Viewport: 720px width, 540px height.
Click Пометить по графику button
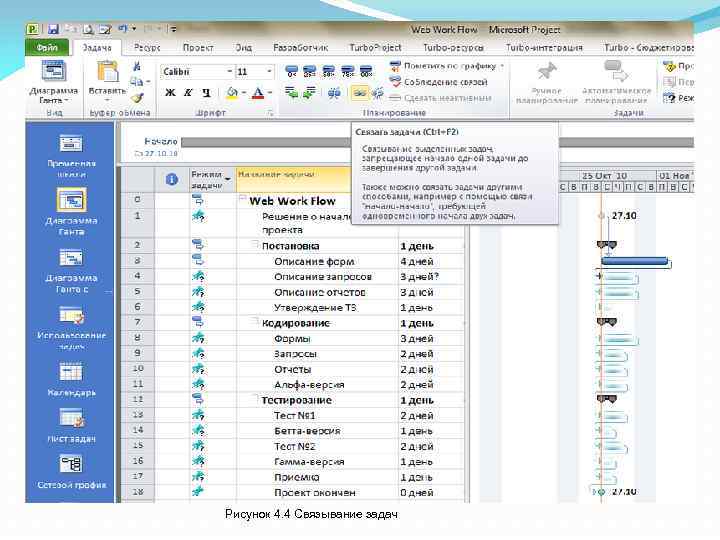coord(443,66)
